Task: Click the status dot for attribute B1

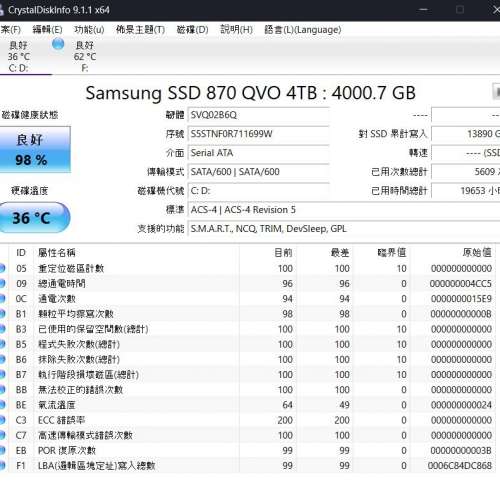Action: (x=2, y=314)
